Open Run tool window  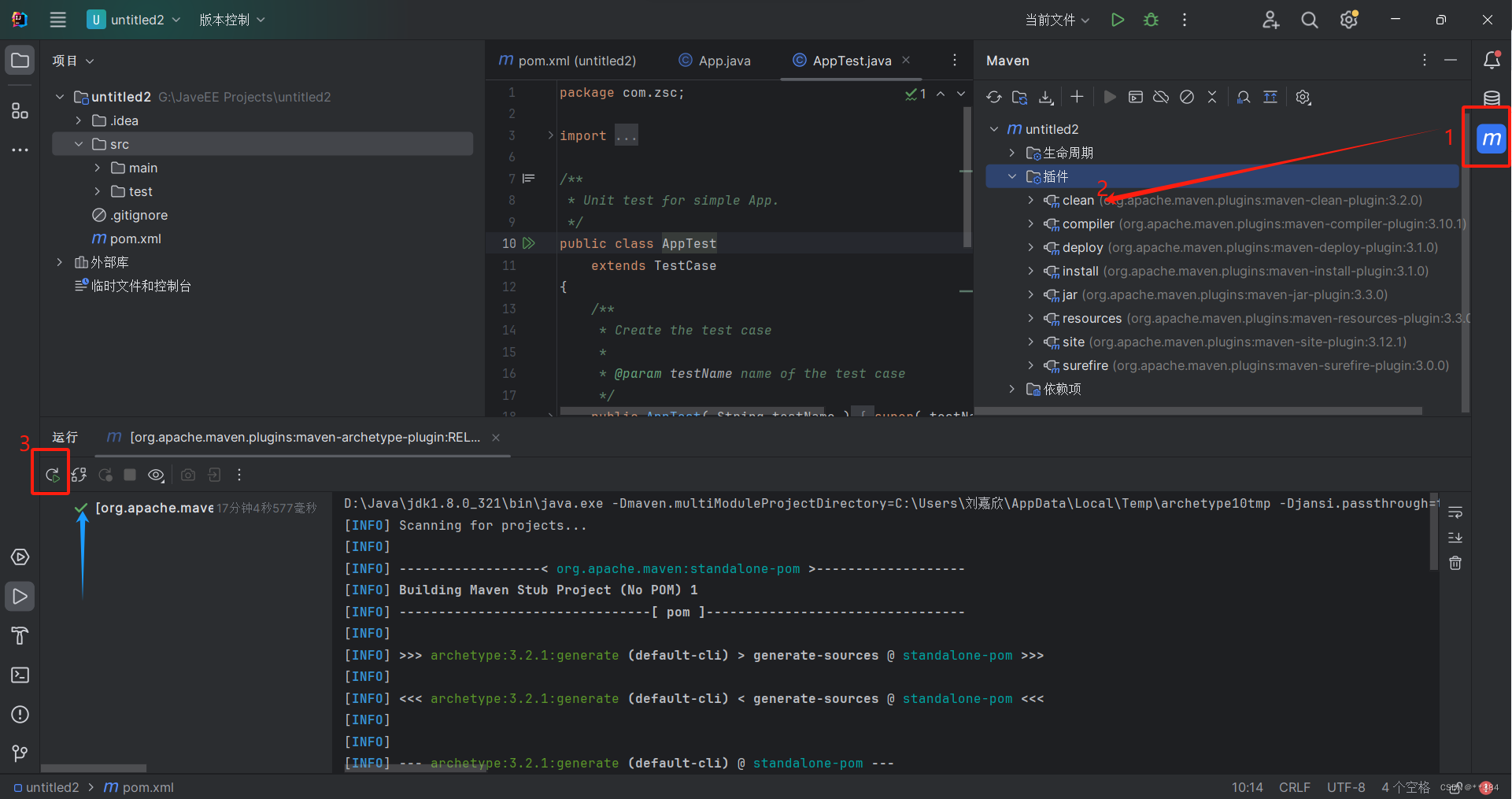pyautogui.click(x=20, y=597)
